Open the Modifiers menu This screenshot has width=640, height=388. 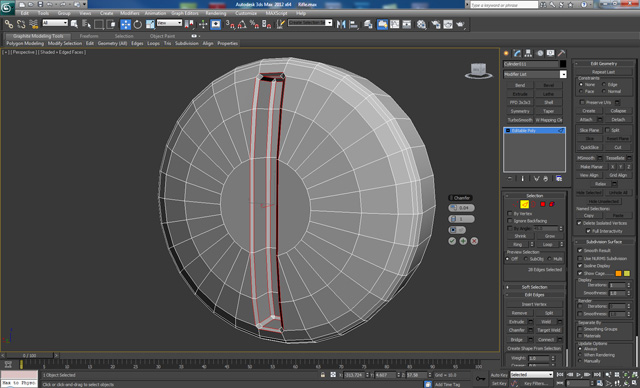coord(130,13)
